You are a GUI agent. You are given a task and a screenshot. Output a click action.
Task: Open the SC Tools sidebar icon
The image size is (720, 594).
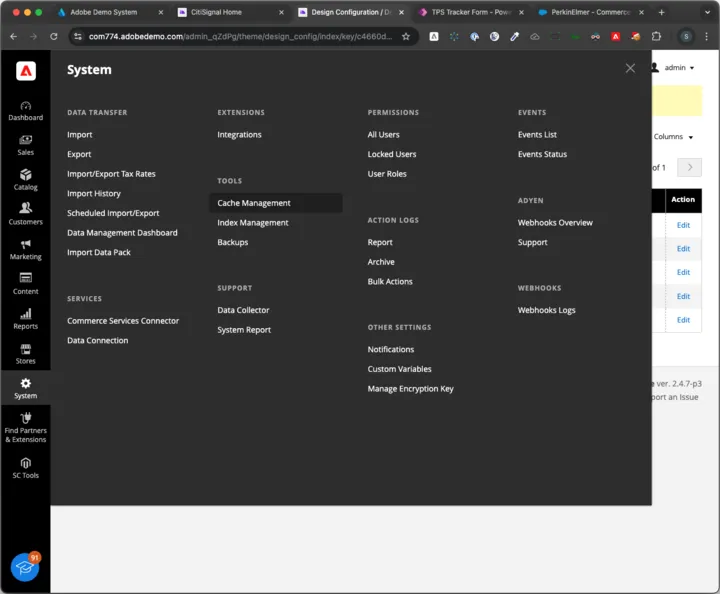pos(25,468)
